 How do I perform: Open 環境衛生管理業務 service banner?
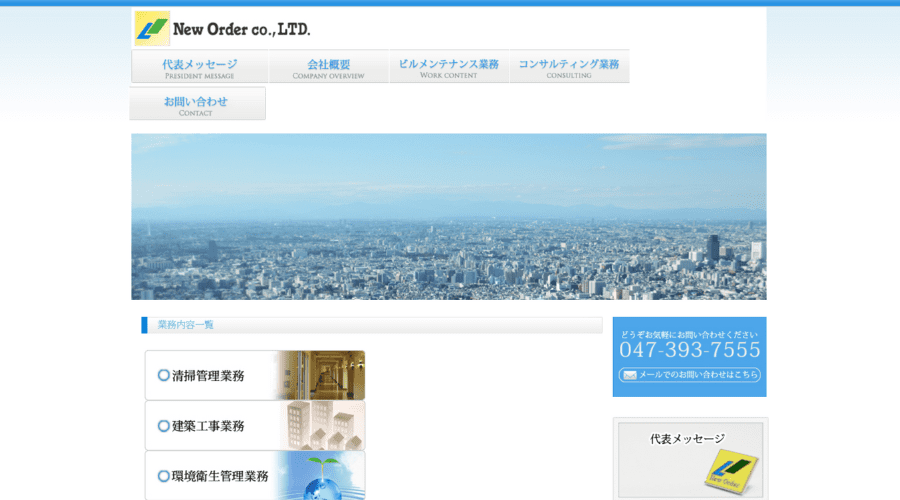[x=255, y=475]
